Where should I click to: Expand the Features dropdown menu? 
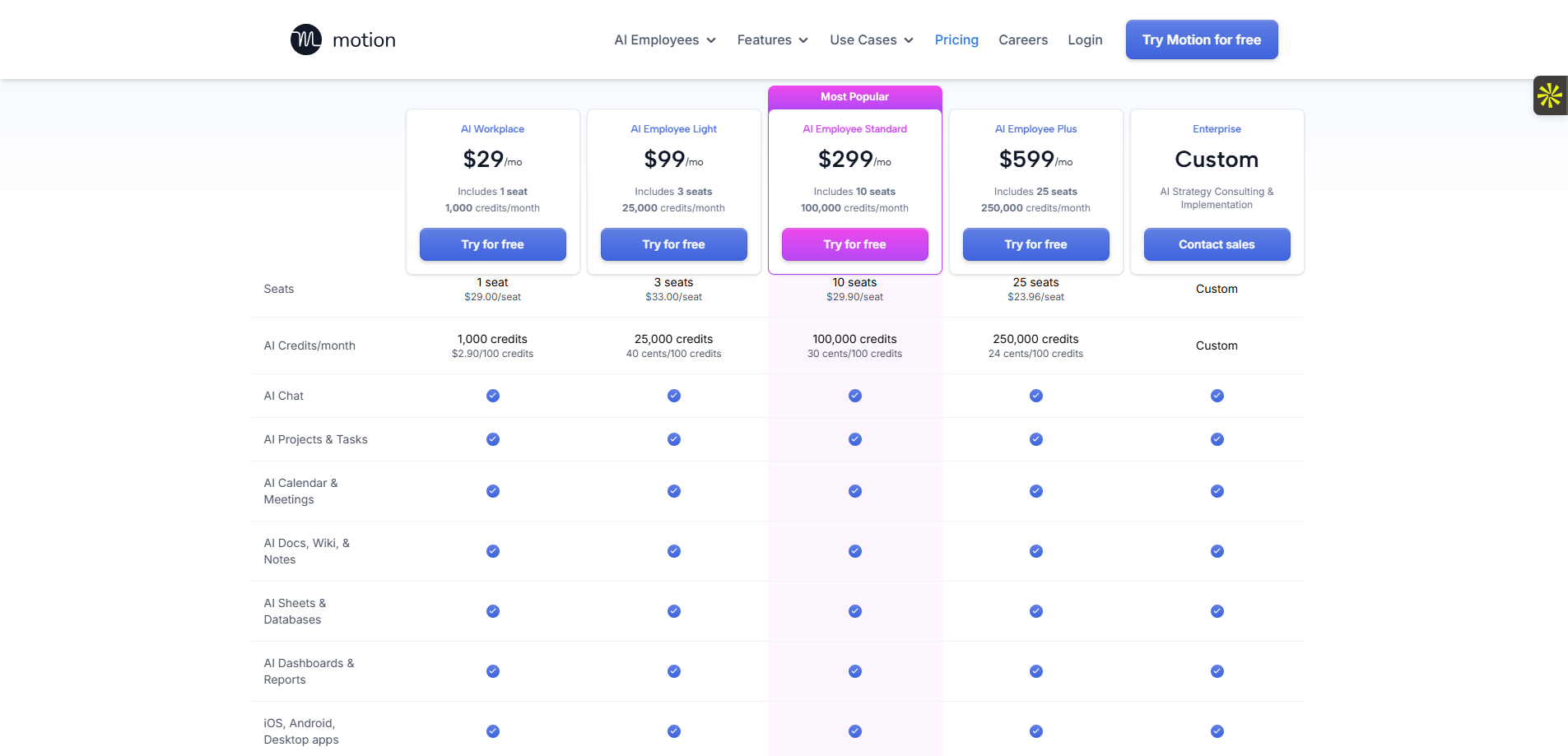(x=773, y=39)
